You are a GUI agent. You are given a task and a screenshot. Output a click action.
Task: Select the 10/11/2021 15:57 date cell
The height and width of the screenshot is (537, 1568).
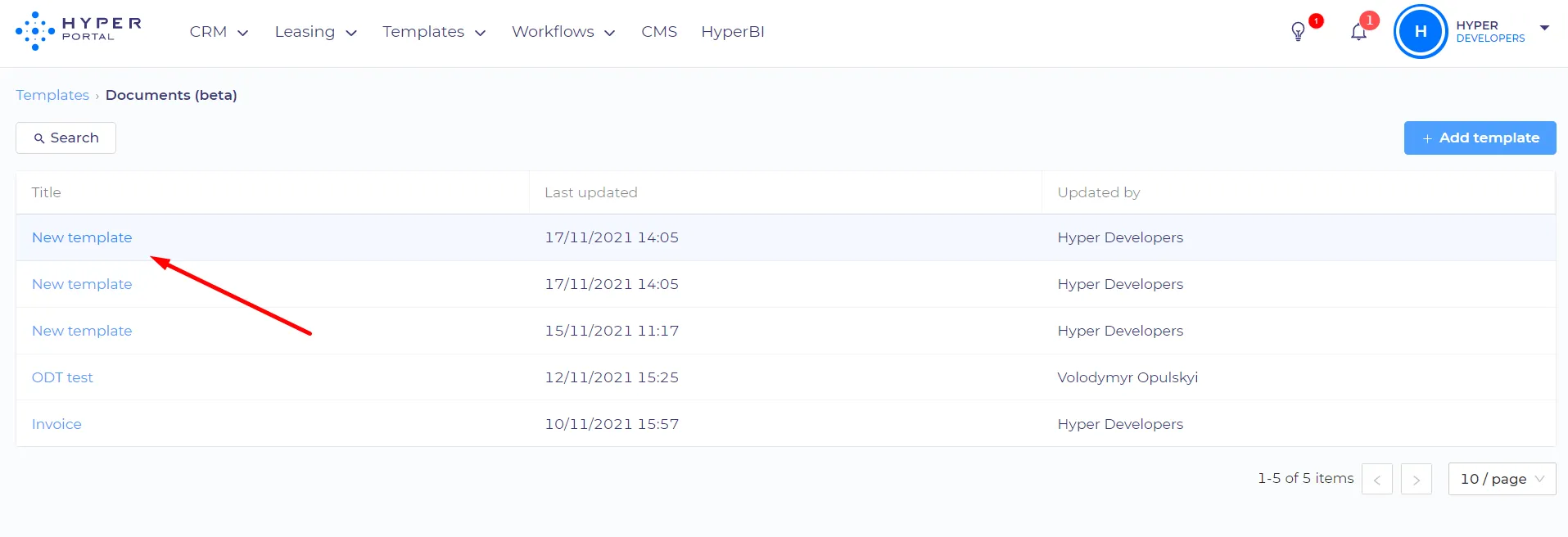pos(612,424)
